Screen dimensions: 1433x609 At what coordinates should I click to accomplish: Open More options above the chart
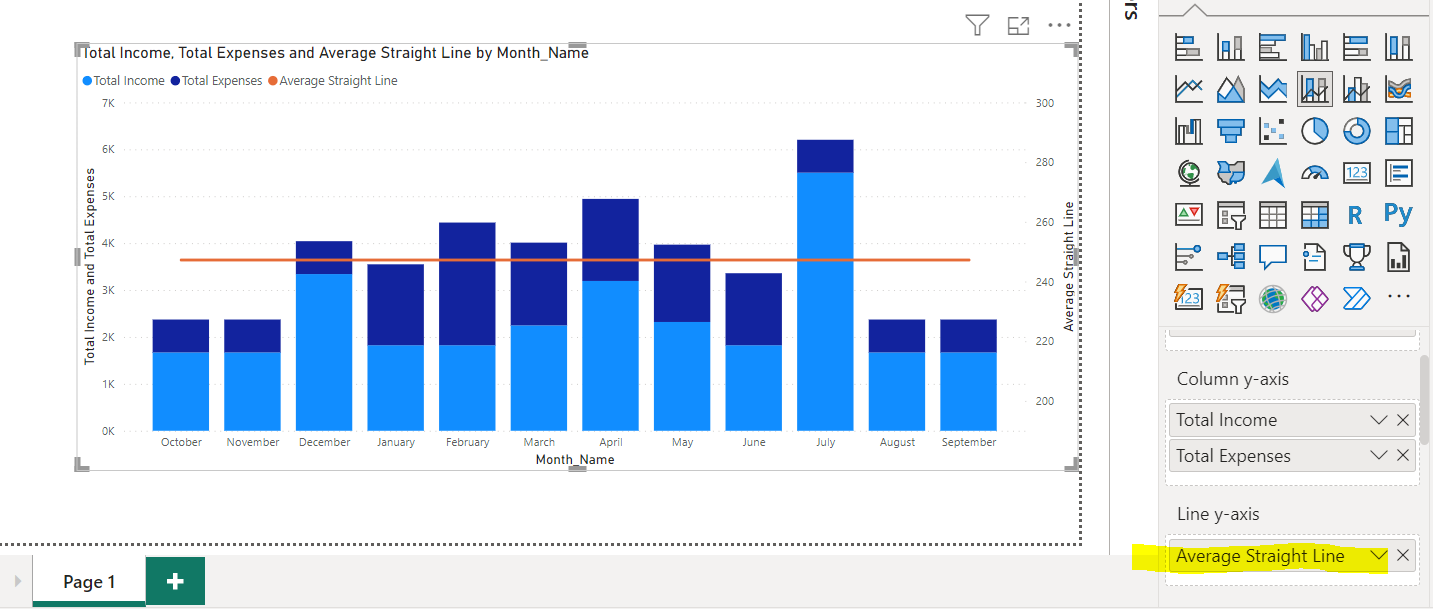click(1059, 26)
